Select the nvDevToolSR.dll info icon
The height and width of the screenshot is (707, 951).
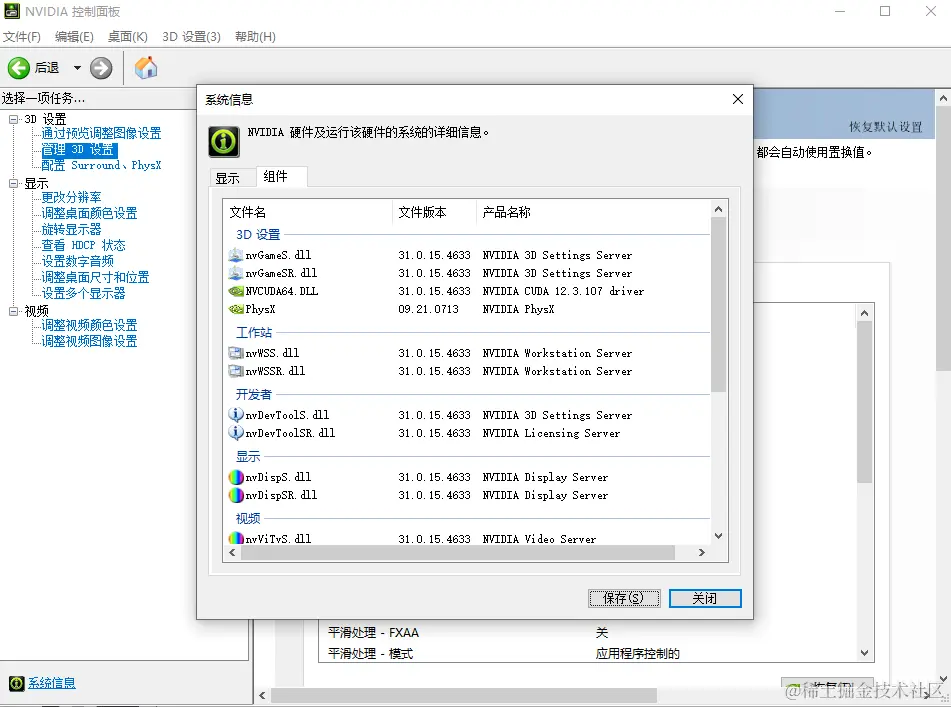pyautogui.click(x=235, y=433)
